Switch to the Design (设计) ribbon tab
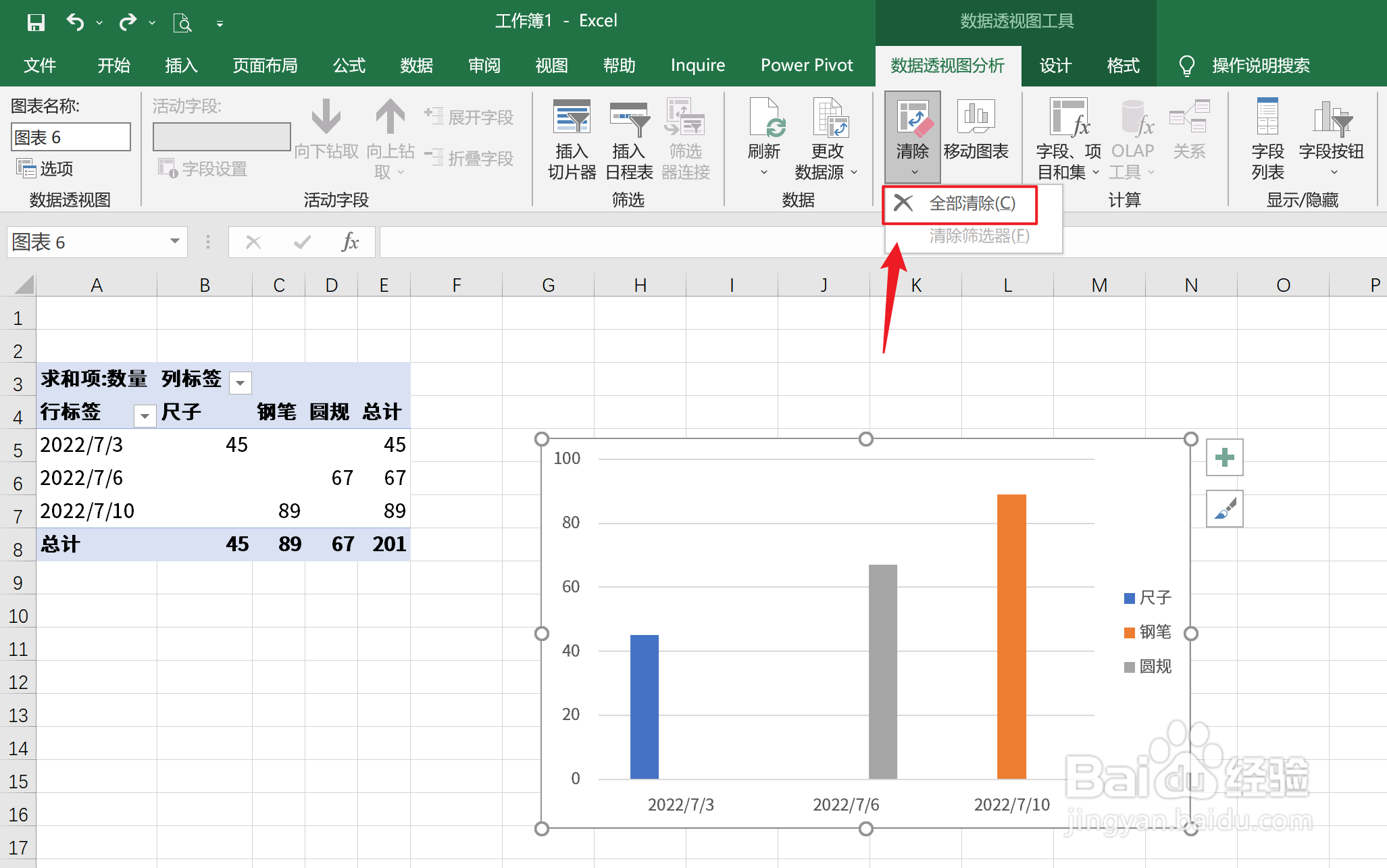Image resolution: width=1387 pixels, height=868 pixels. [x=1055, y=66]
